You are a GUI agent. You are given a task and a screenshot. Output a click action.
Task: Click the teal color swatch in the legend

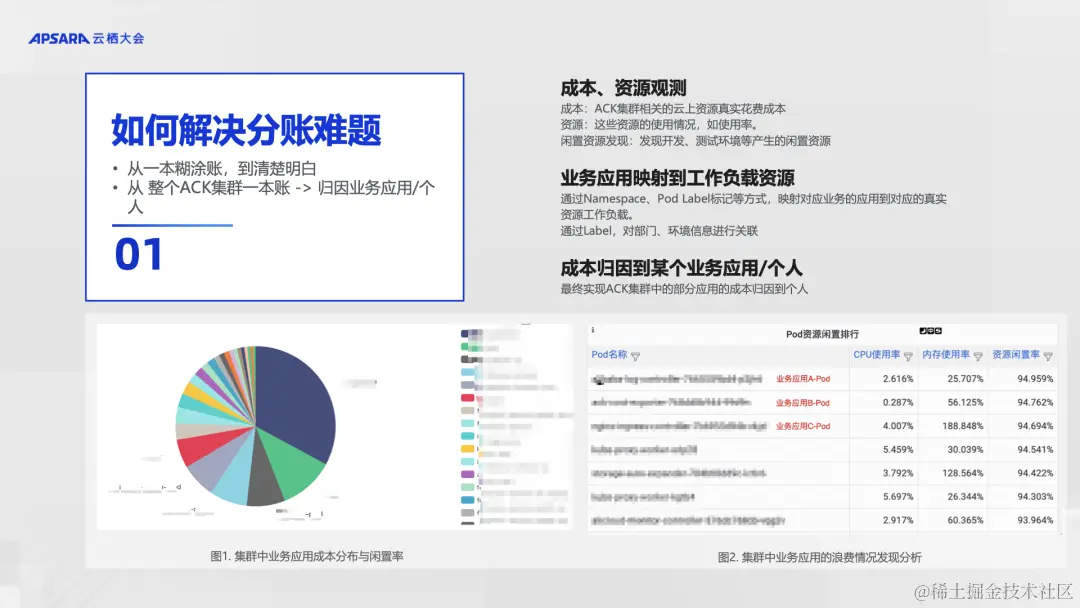coord(465,437)
